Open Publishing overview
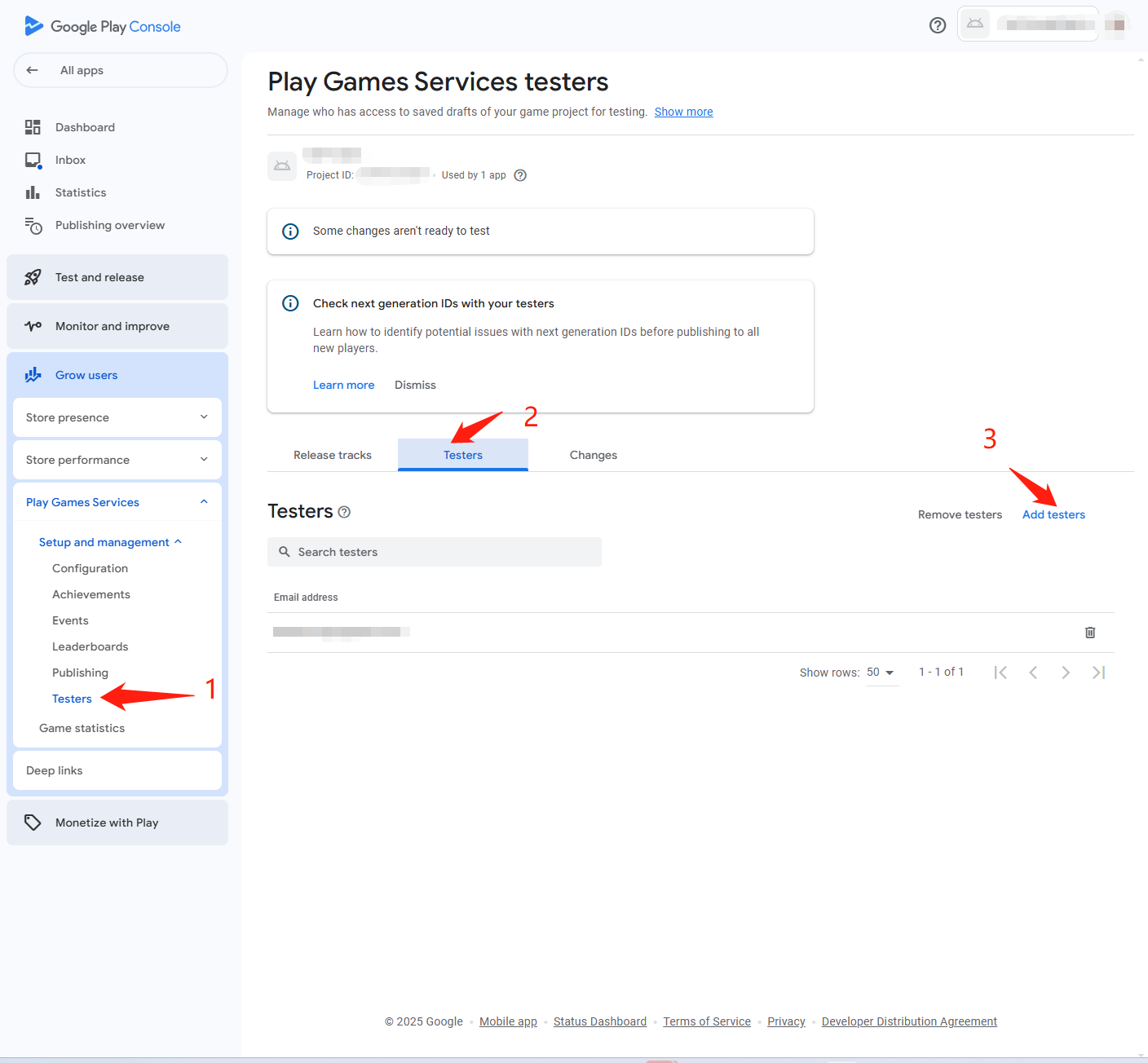 (110, 225)
